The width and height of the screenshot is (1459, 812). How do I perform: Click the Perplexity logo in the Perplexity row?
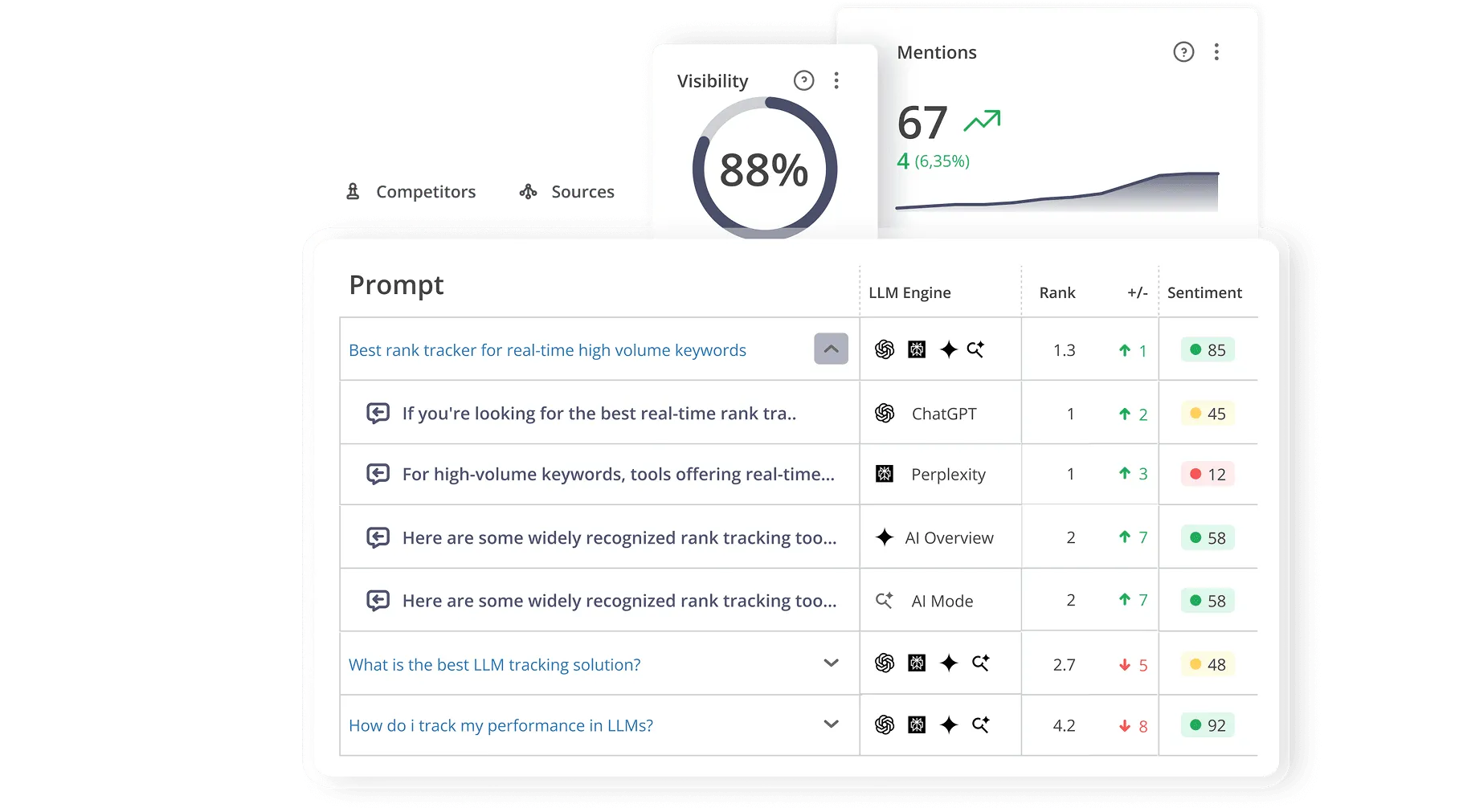point(885,474)
